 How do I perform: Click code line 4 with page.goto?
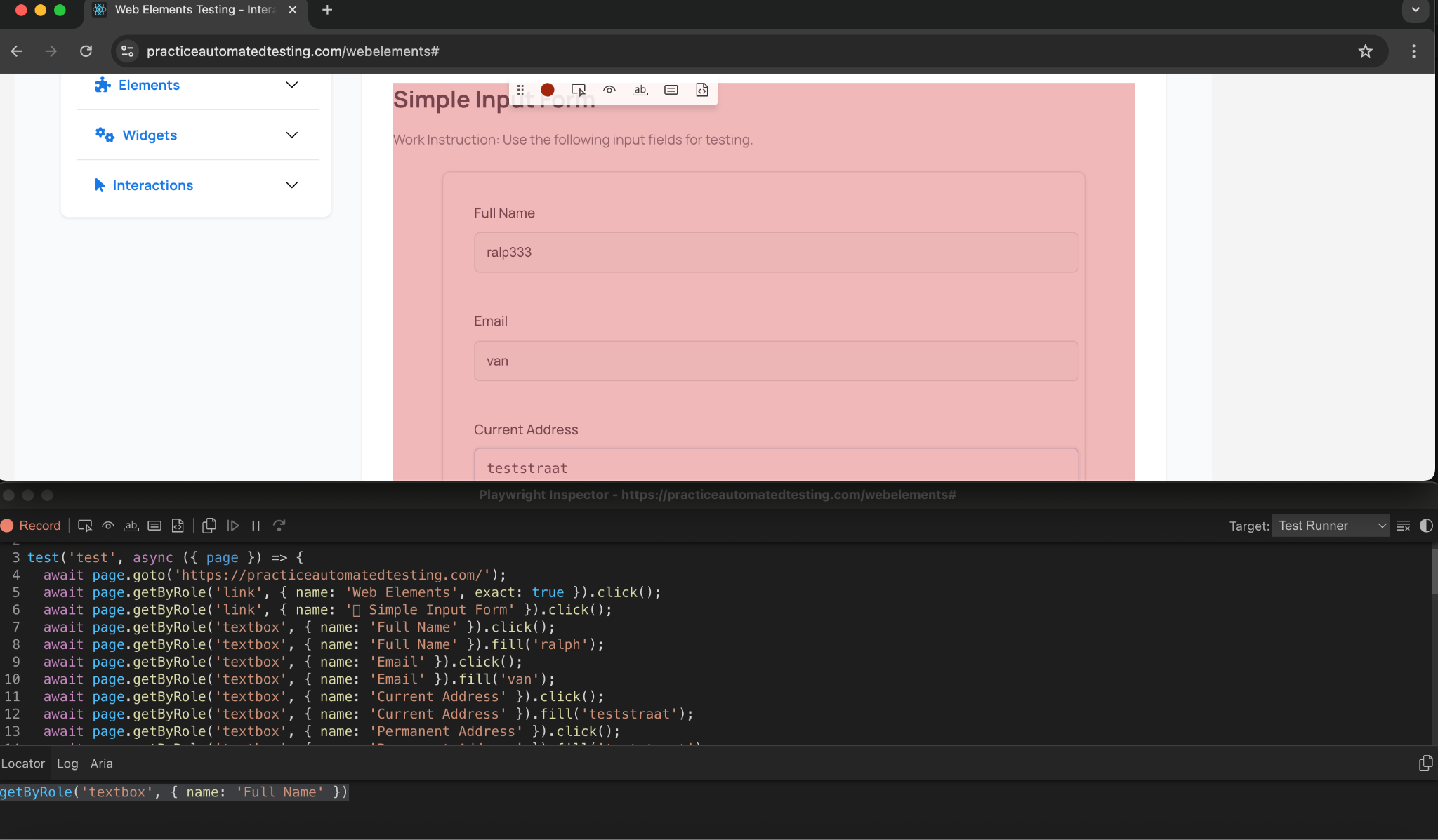tap(275, 575)
